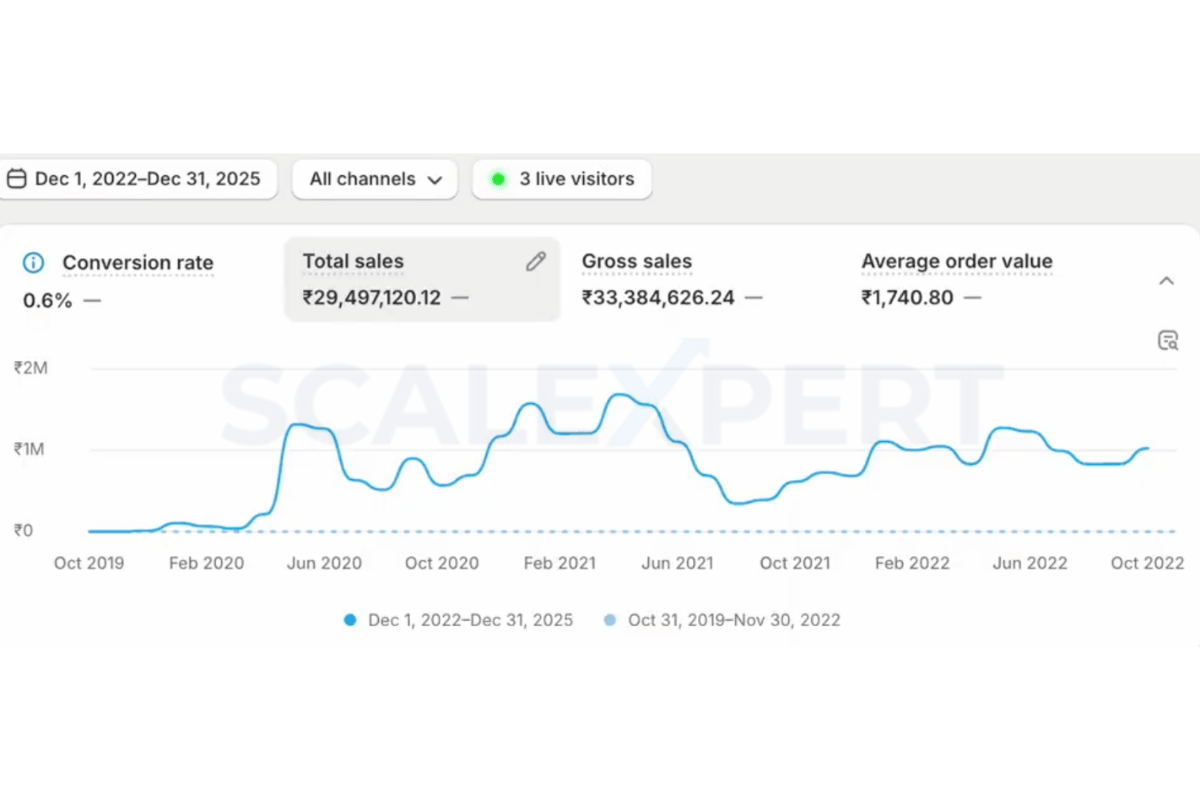Open the report explore icon above chart

tap(1168, 340)
